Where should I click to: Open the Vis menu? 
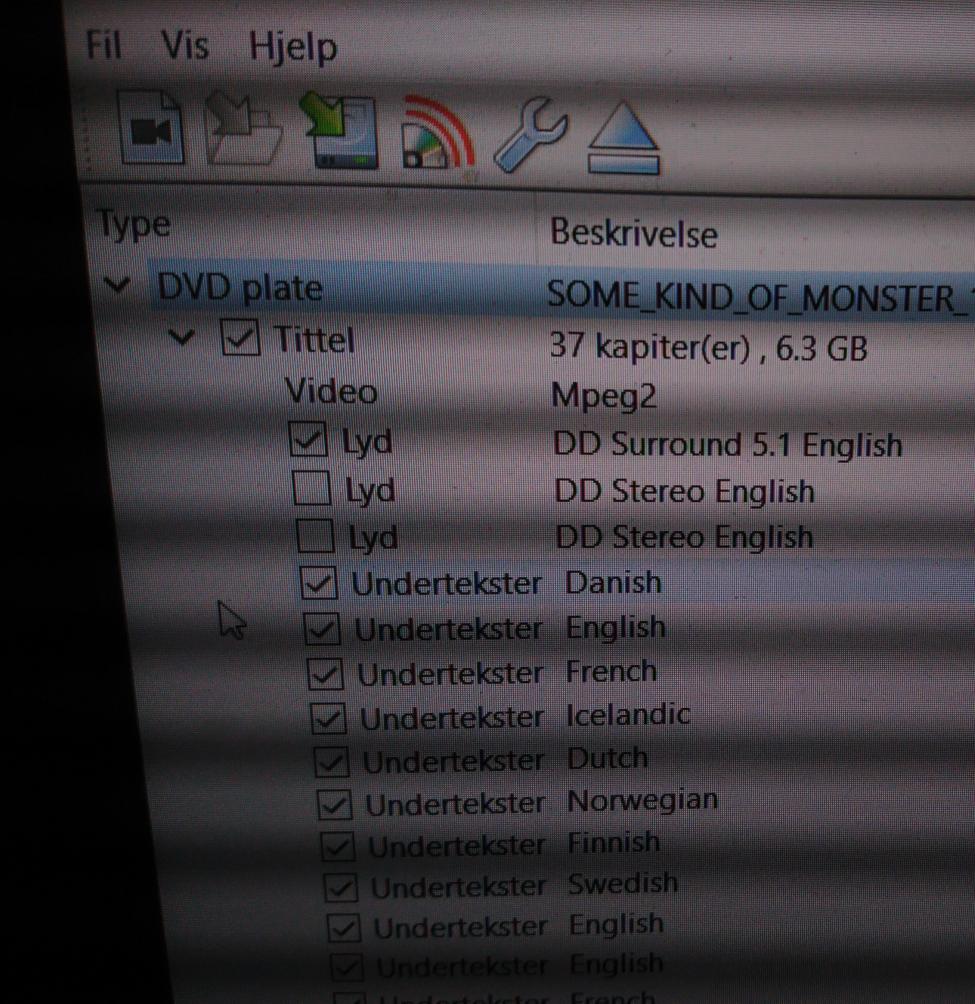184,45
